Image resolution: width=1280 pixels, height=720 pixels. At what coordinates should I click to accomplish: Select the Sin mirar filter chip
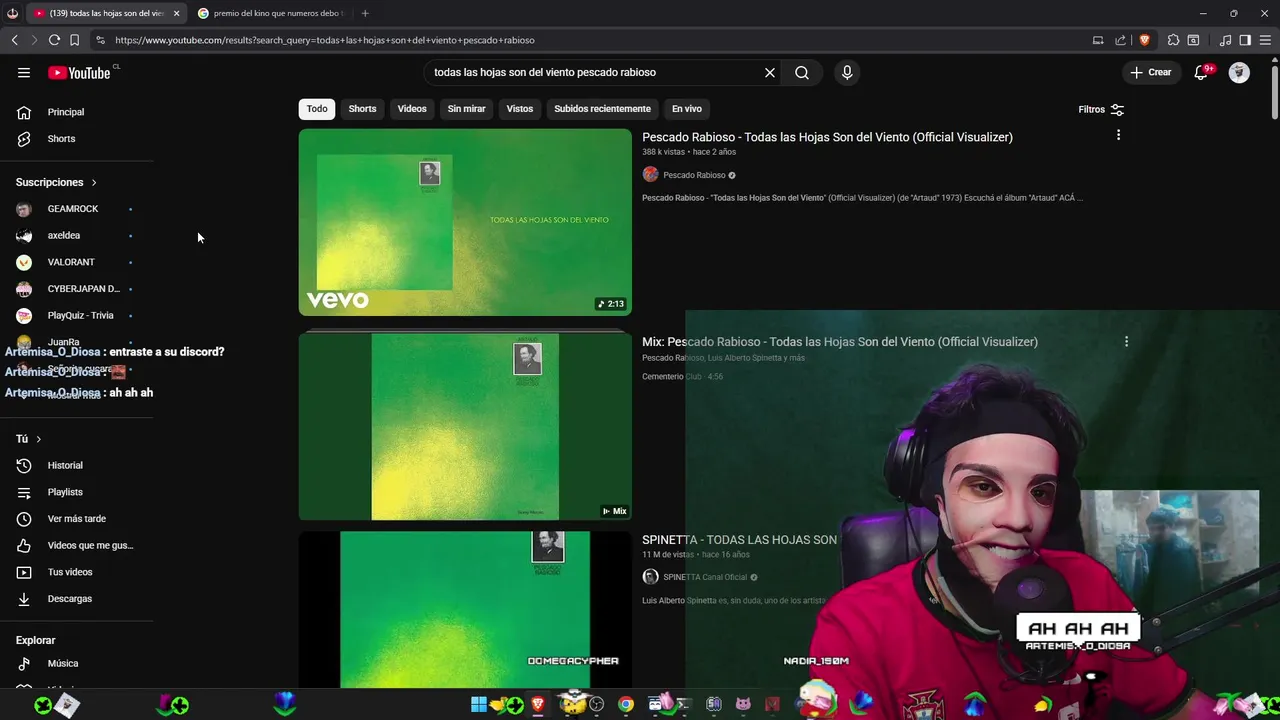(x=466, y=109)
